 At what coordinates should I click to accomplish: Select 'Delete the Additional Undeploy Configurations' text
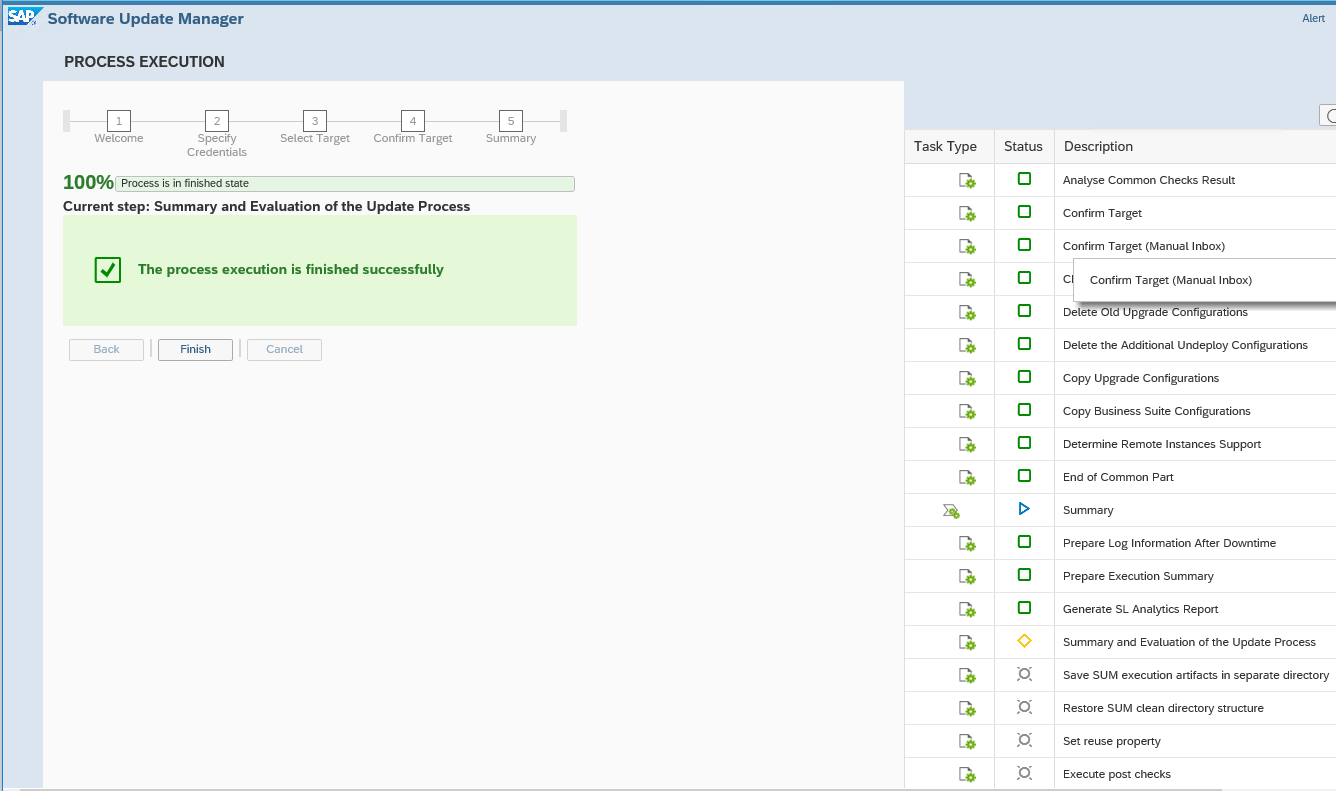pos(1185,346)
